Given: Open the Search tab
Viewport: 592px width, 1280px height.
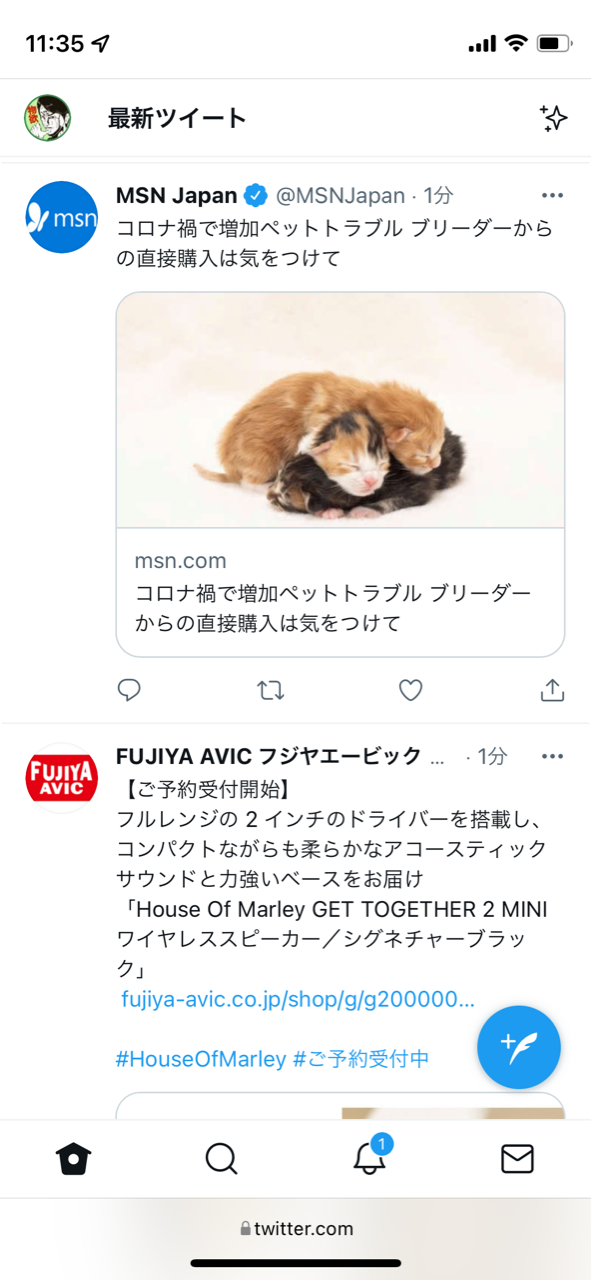Looking at the screenshot, I should pos(221,1159).
